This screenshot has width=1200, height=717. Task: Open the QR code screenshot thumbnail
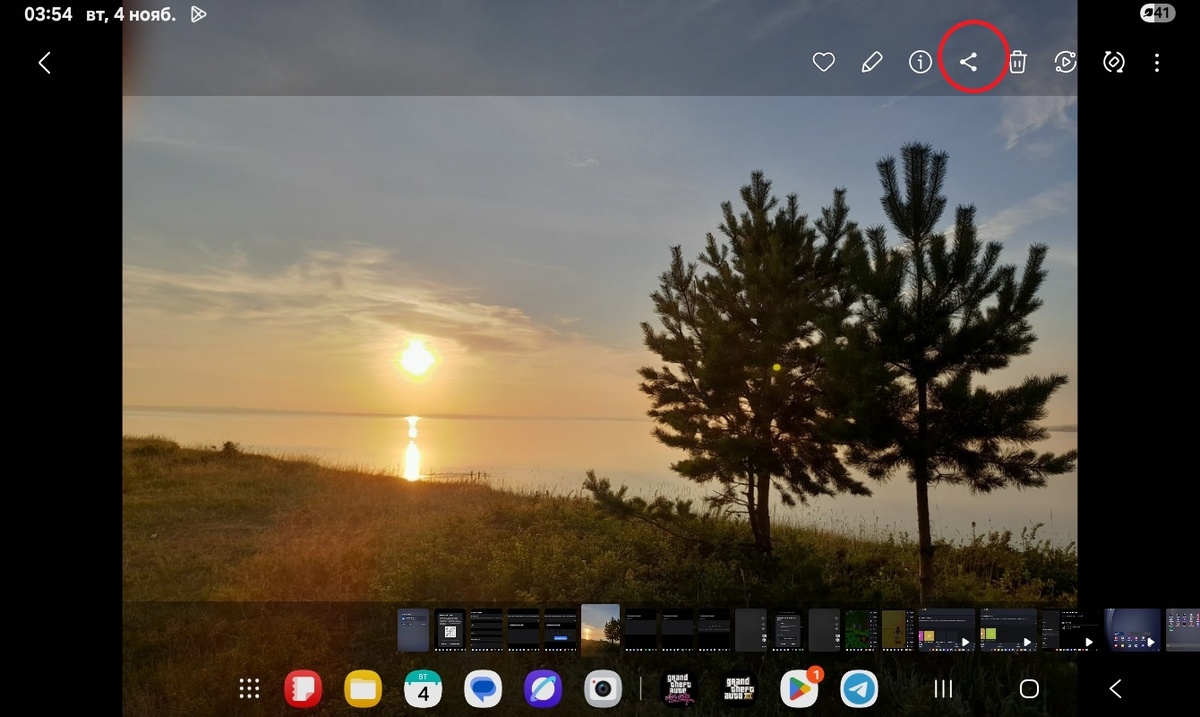[450, 630]
